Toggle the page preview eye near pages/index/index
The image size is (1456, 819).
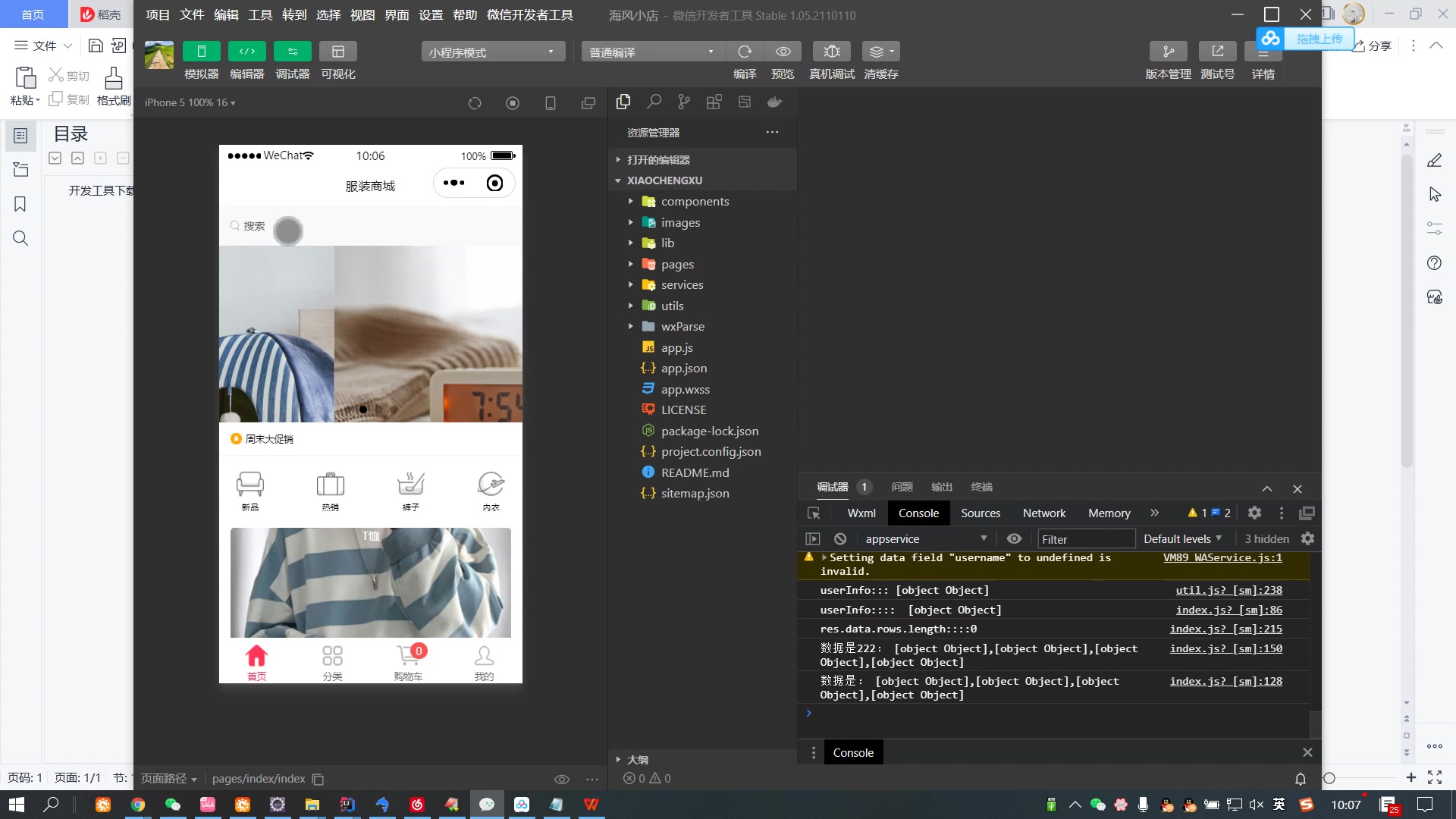pyautogui.click(x=561, y=779)
